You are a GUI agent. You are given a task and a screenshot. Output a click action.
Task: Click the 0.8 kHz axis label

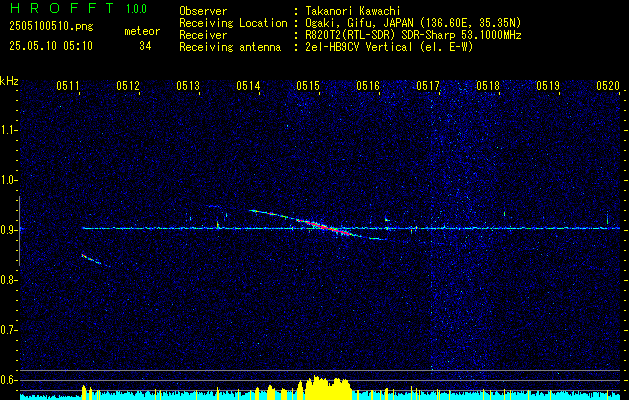coord(9,280)
